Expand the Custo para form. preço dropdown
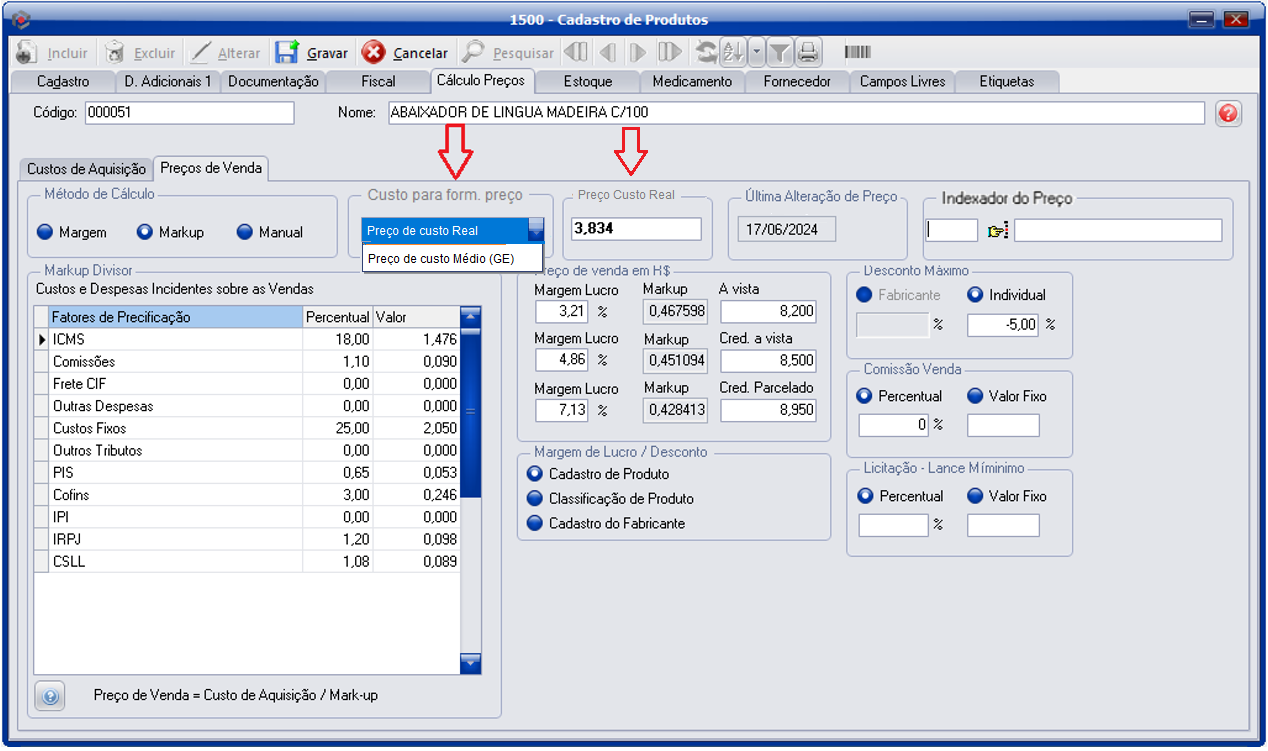This screenshot has height=751, width=1268. (536, 230)
